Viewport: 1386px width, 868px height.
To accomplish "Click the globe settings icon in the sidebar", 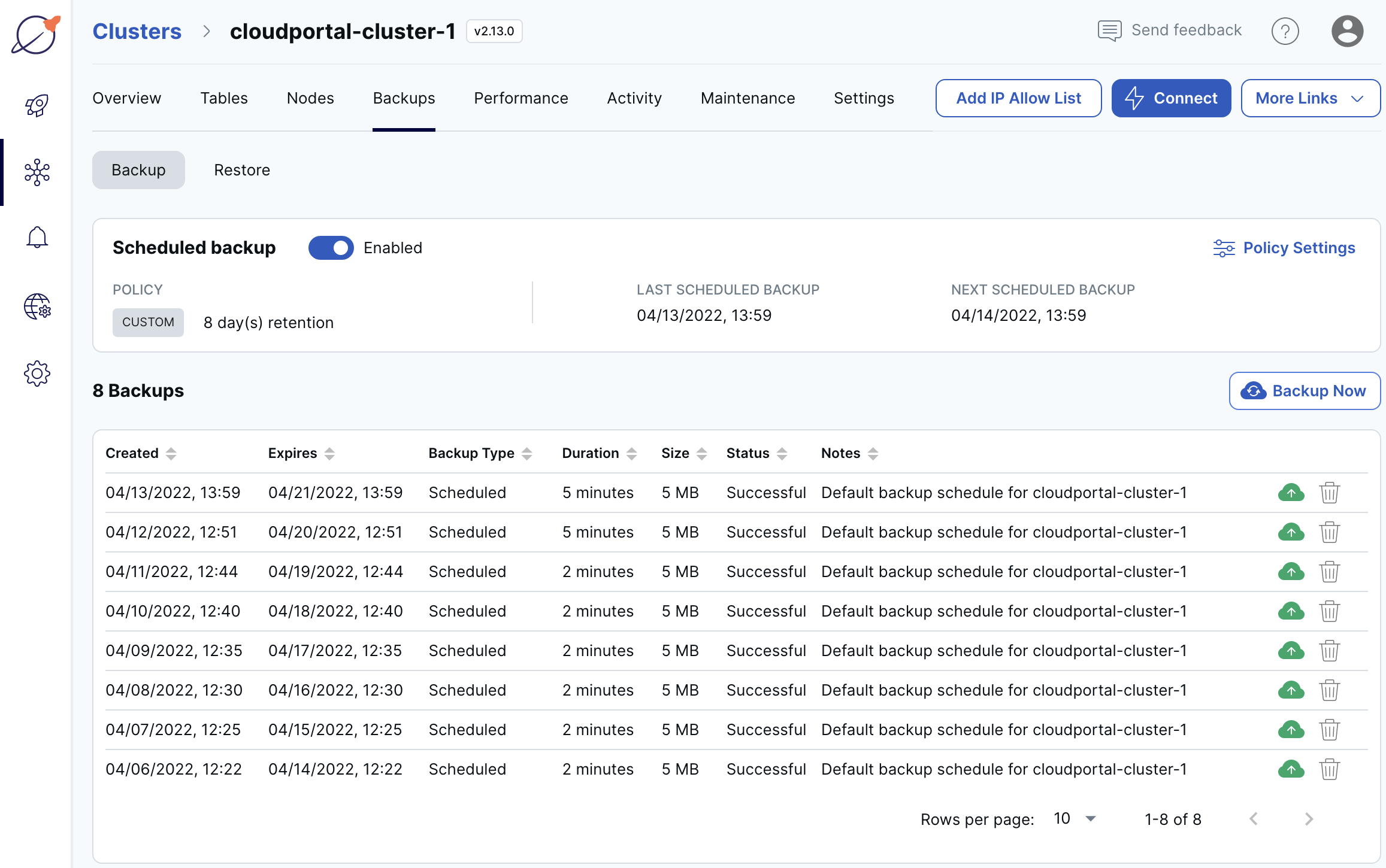I will coord(37,308).
